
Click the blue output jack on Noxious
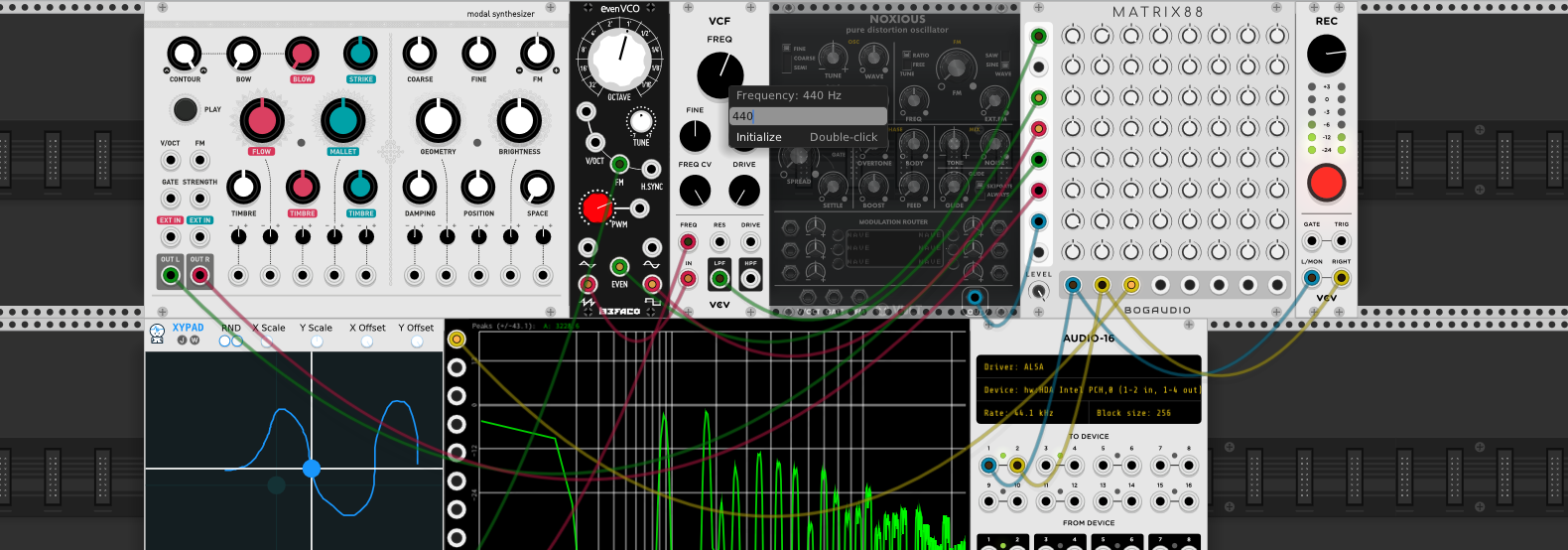point(975,297)
